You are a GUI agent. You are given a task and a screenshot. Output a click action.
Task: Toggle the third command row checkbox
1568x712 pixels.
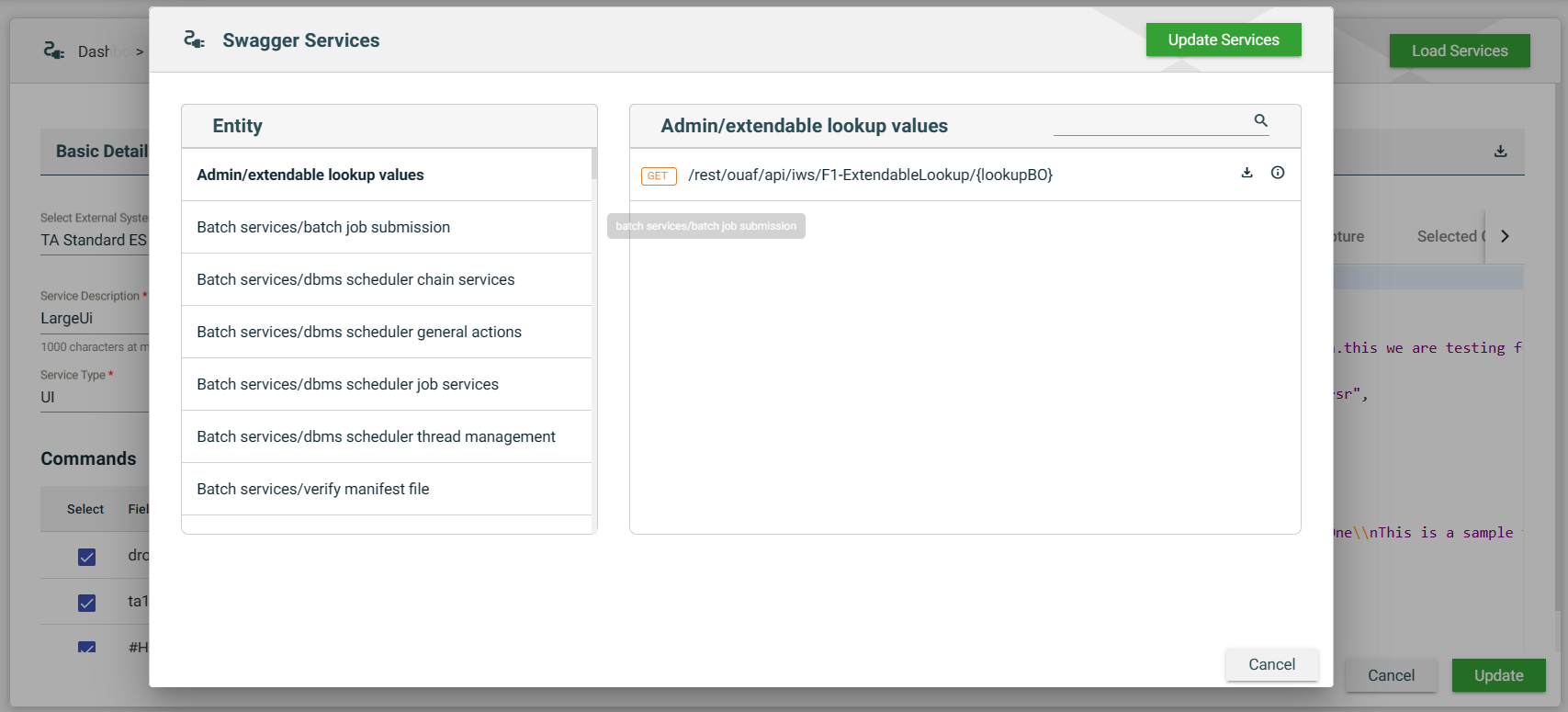tap(87, 647)
